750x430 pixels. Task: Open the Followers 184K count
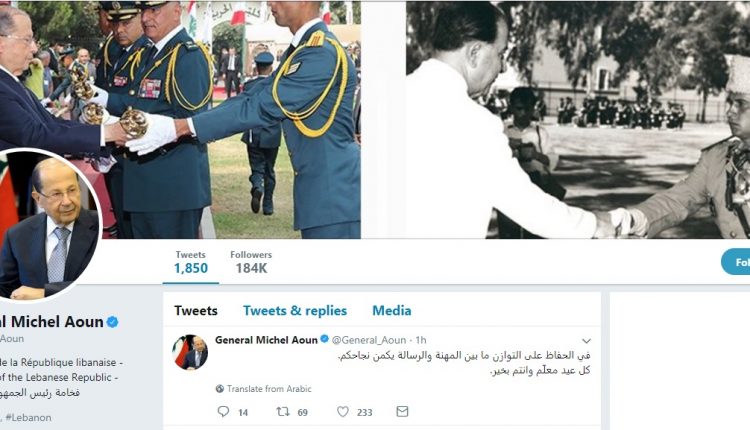point(251,262)
